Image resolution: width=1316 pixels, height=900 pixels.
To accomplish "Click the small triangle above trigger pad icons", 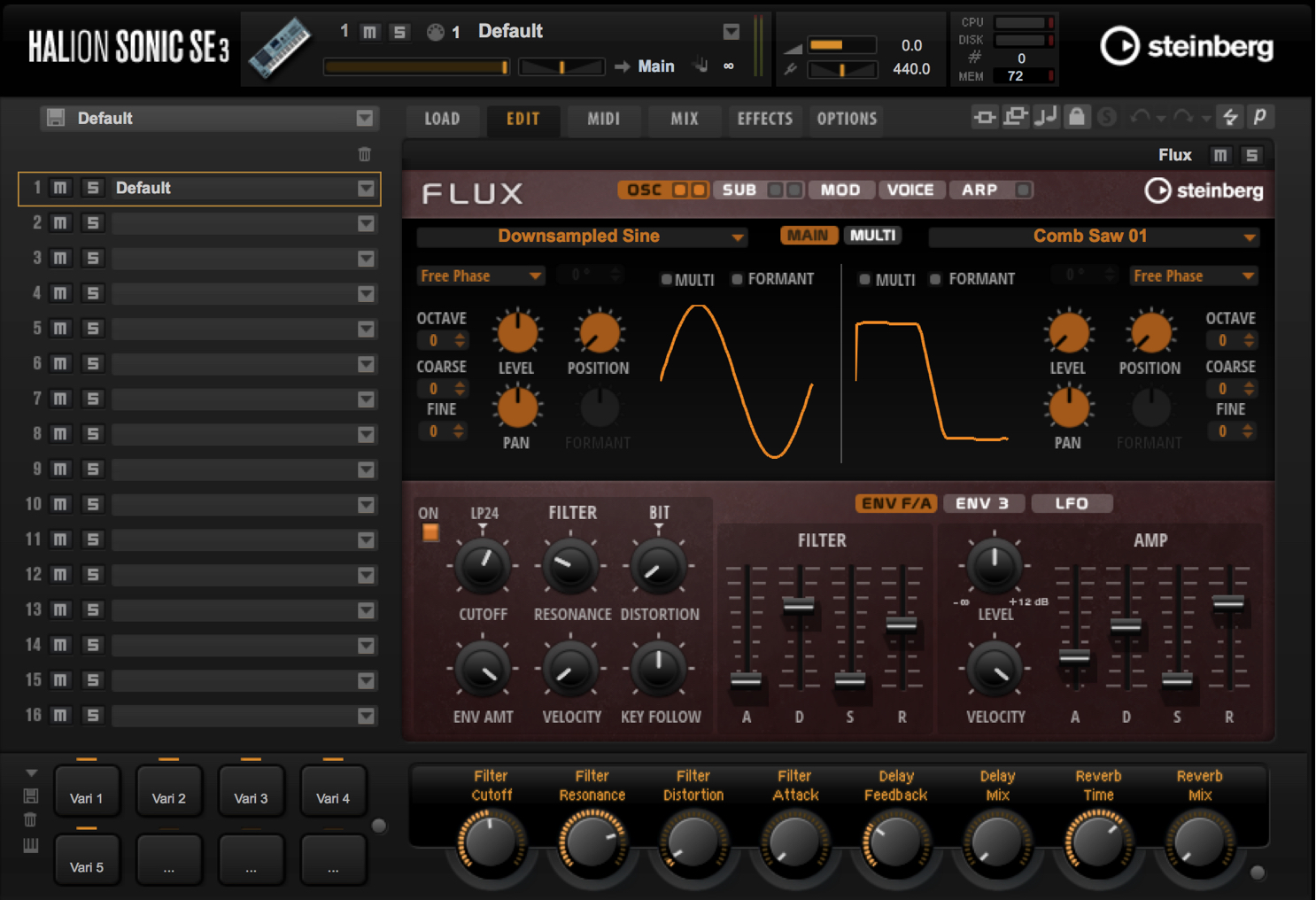I will (31, 773).
